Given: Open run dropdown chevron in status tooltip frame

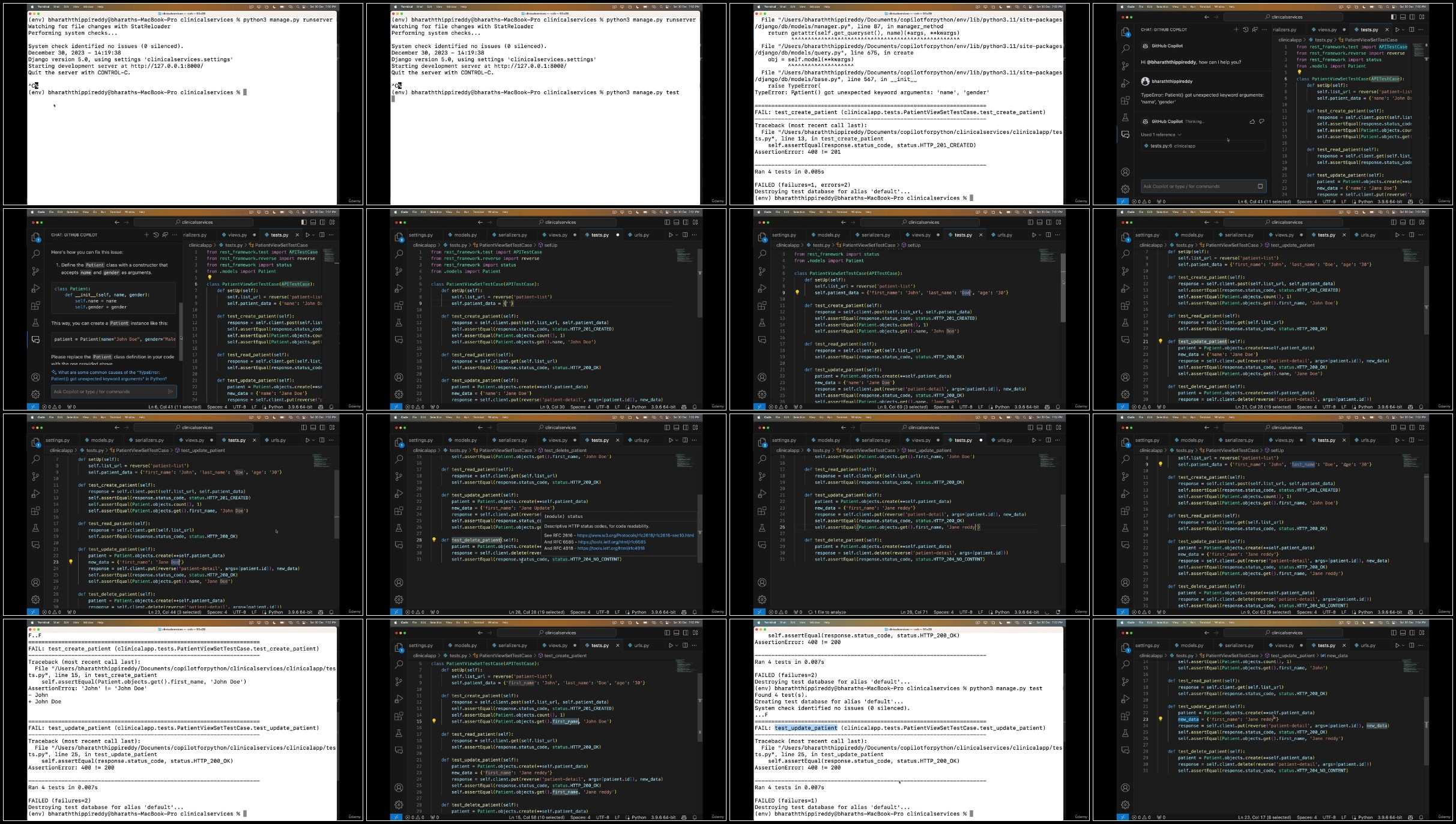Looking at the screenshot, I should click(x=677, y=440).
